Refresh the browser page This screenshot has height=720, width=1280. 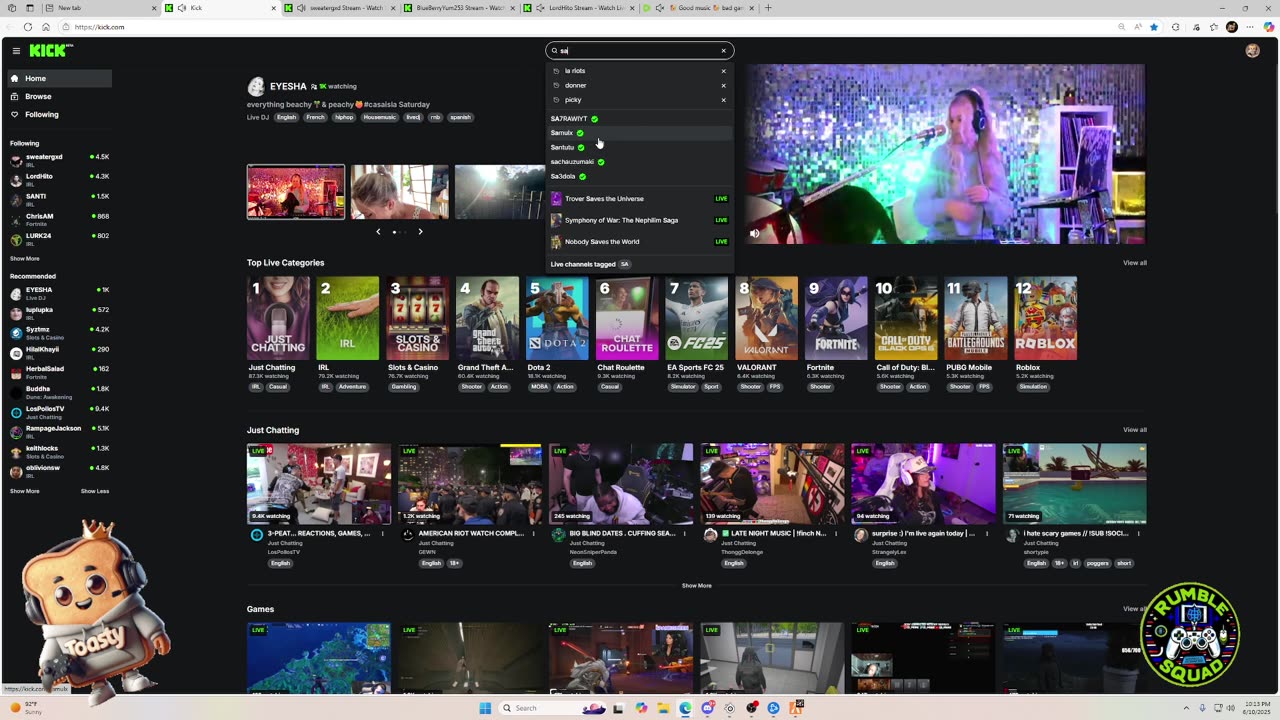pos(27,27)
